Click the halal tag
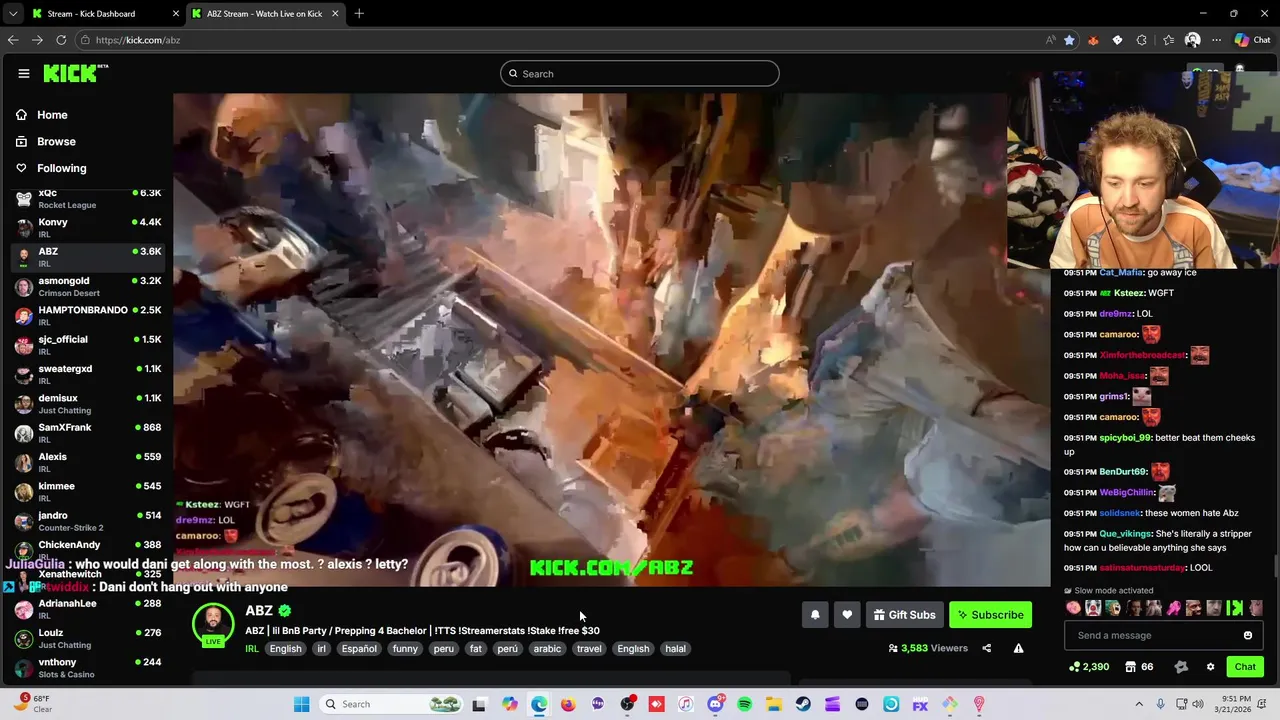This screenshot has height=720, width=1280. [676, 649]
